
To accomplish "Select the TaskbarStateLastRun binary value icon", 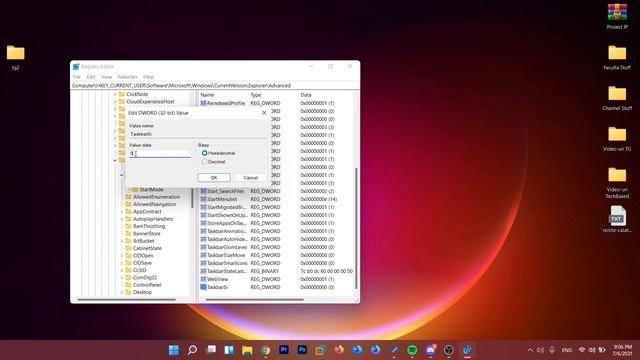I will (203, 271).
